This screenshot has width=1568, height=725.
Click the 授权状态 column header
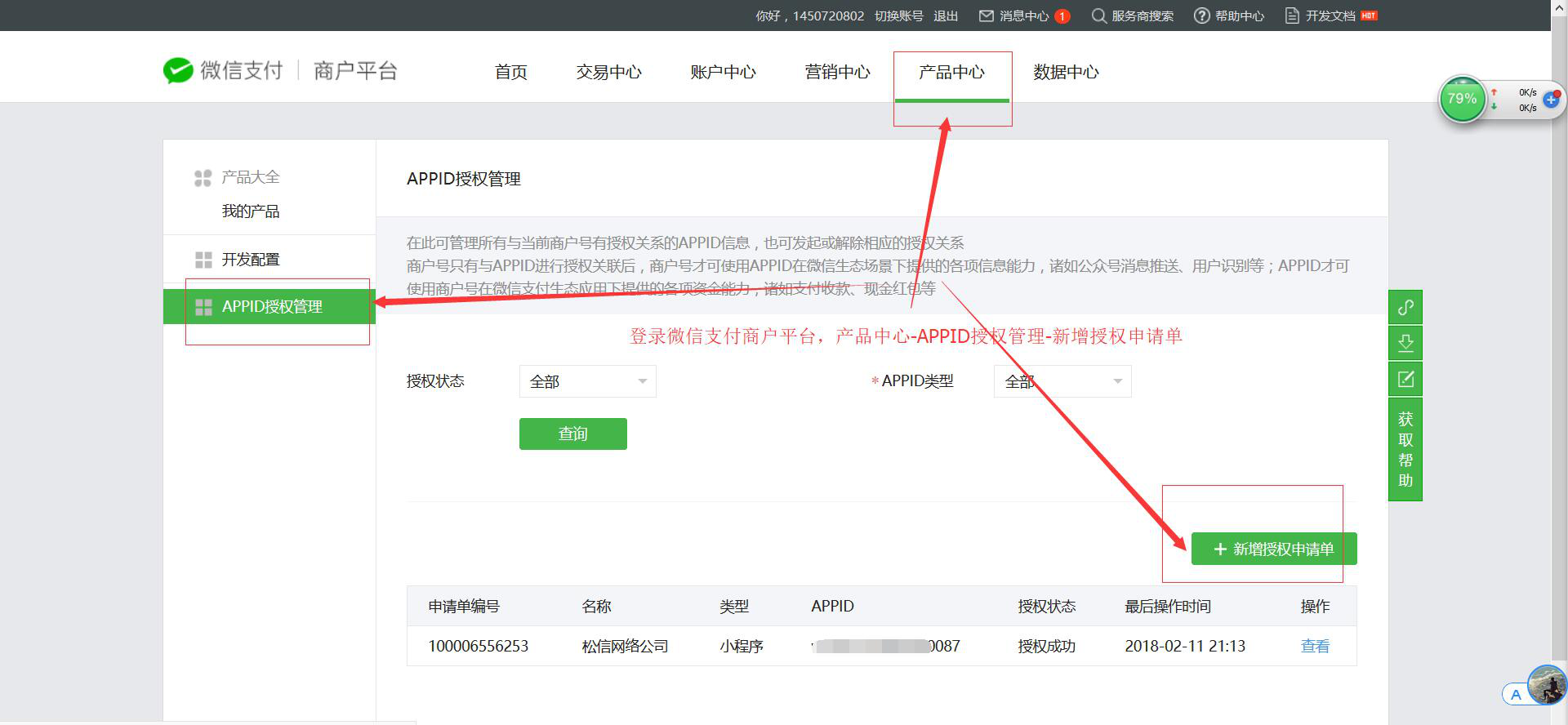(x=1047, y=606)
